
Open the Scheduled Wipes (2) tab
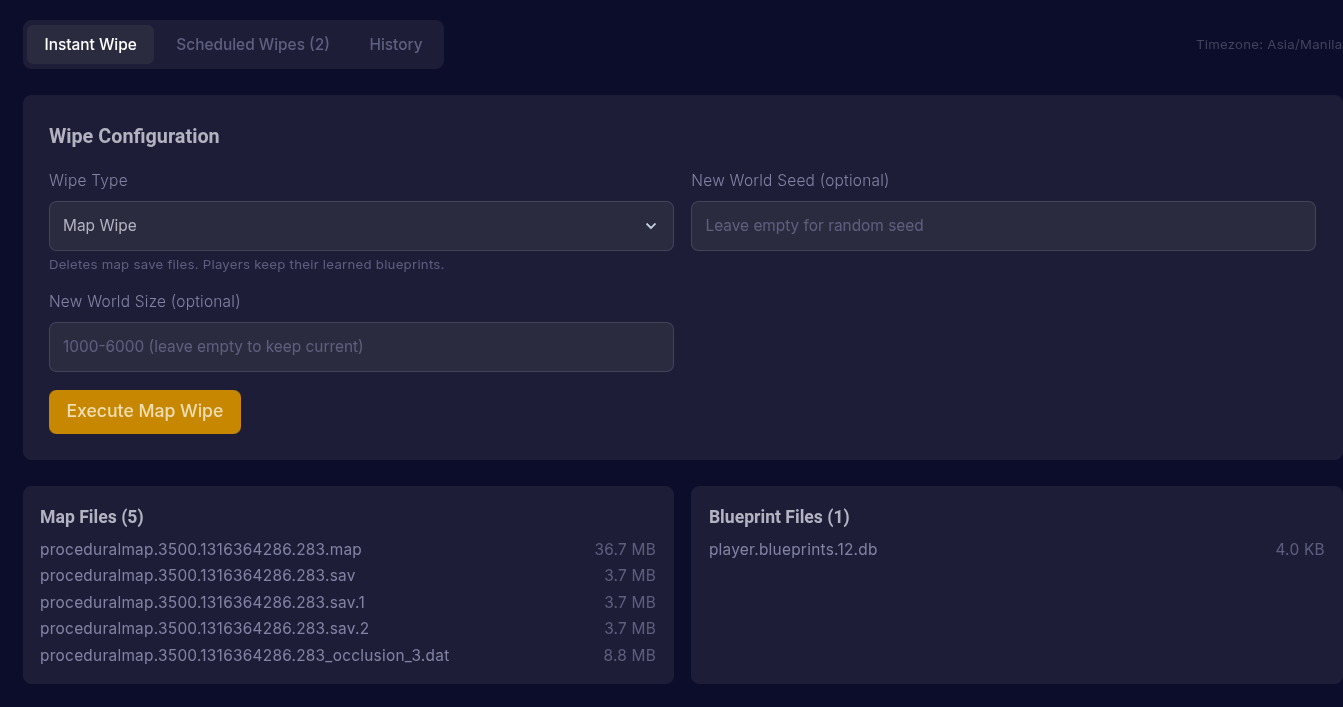[252, 45]
